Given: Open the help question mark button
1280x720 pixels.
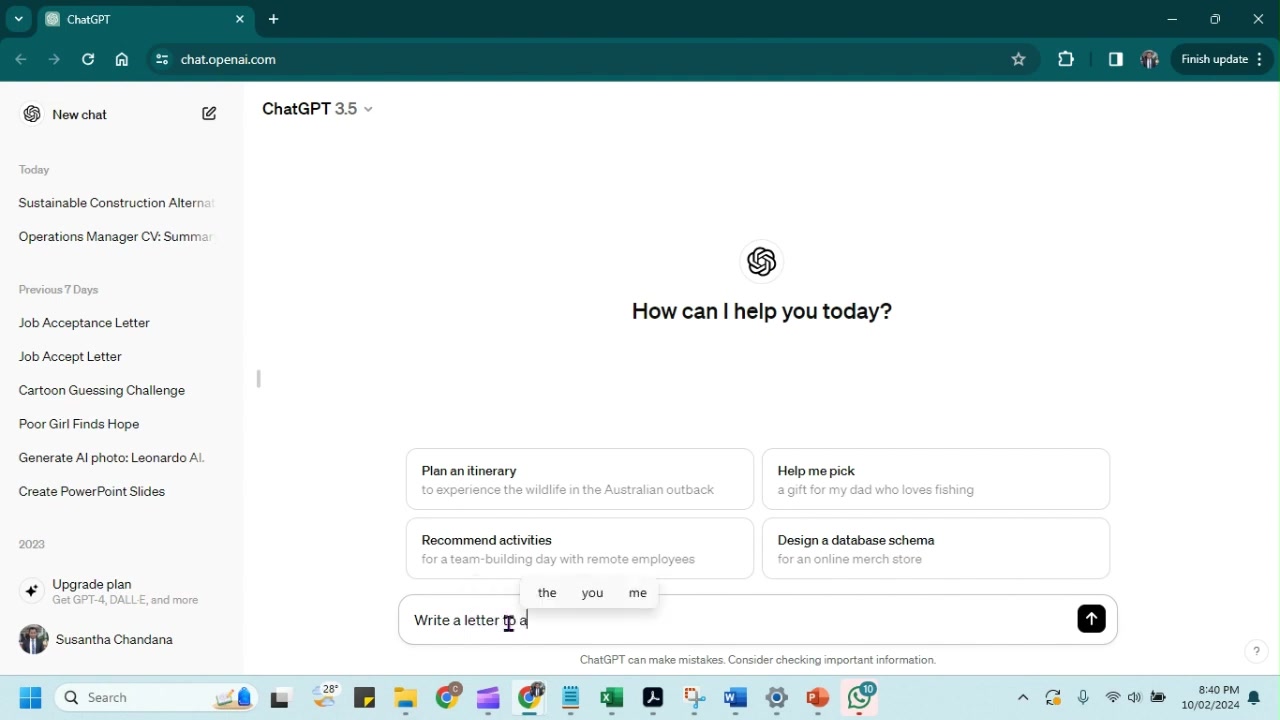Looking at the screenshot, I should click(1256, 651).
